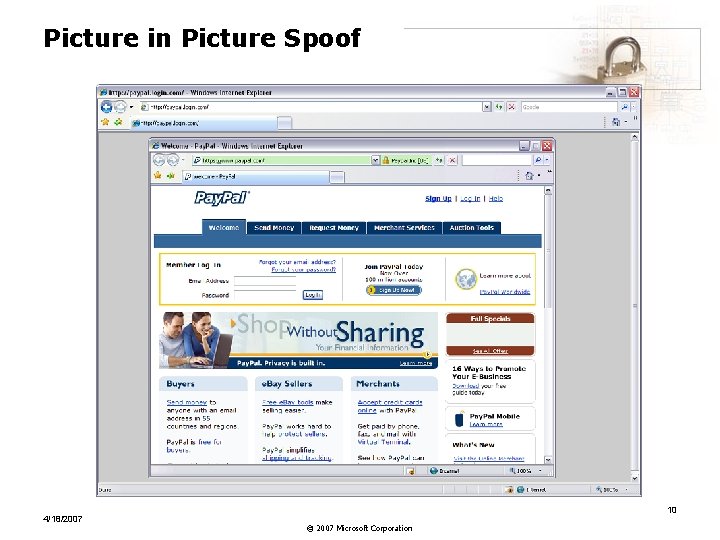Screen dimensions: 720x540
Task: Select outer window tab showing paypal.login.com
Action: [204, 123]
